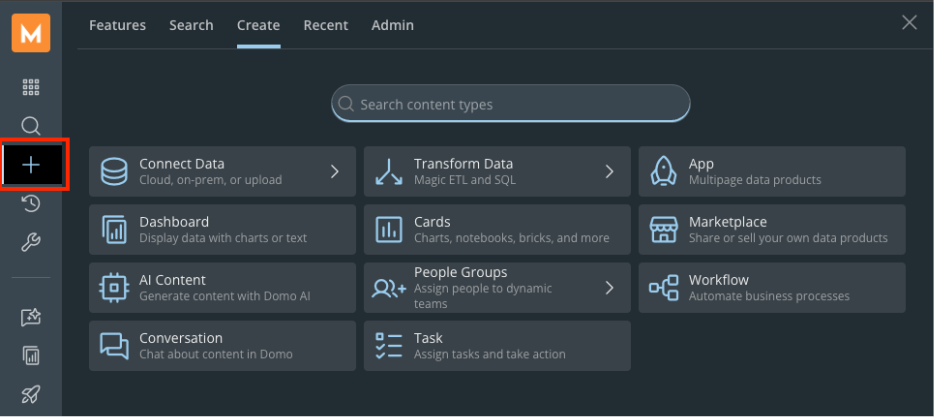Click the App tile title
Image resolution: width=936 pixels, height=417 pixels.
coord(701,163)
